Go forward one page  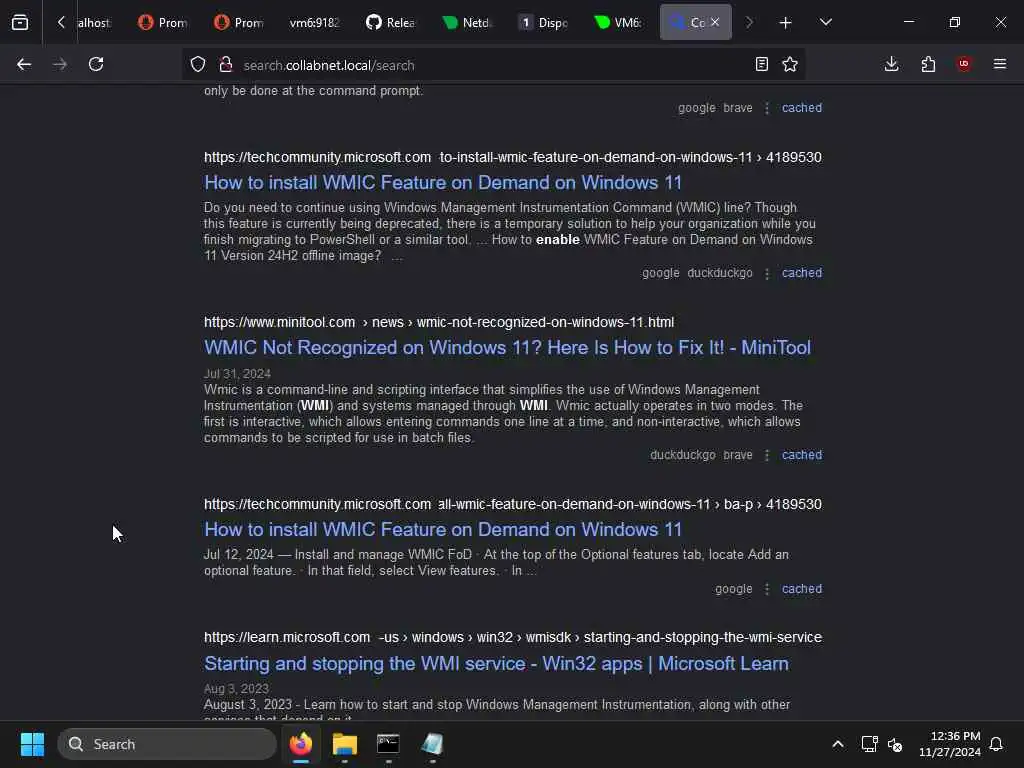60,65
